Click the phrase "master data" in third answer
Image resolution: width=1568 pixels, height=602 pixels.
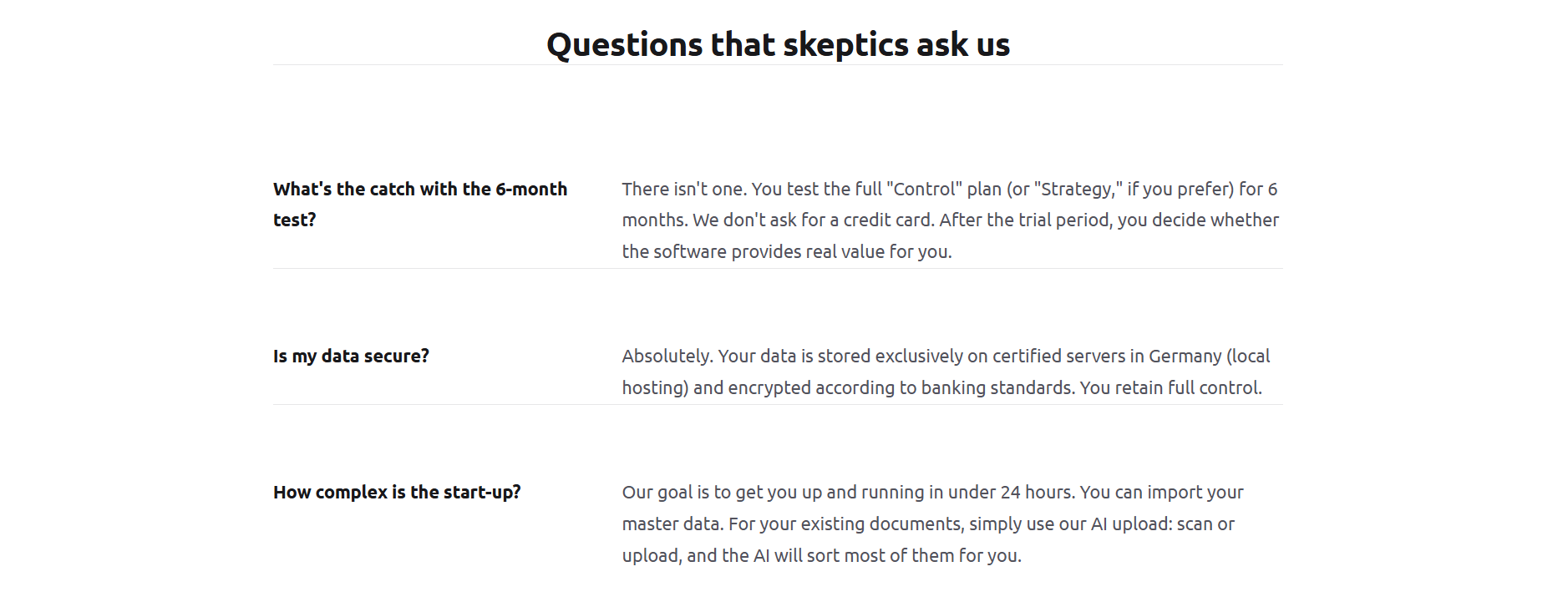(671, 524)
